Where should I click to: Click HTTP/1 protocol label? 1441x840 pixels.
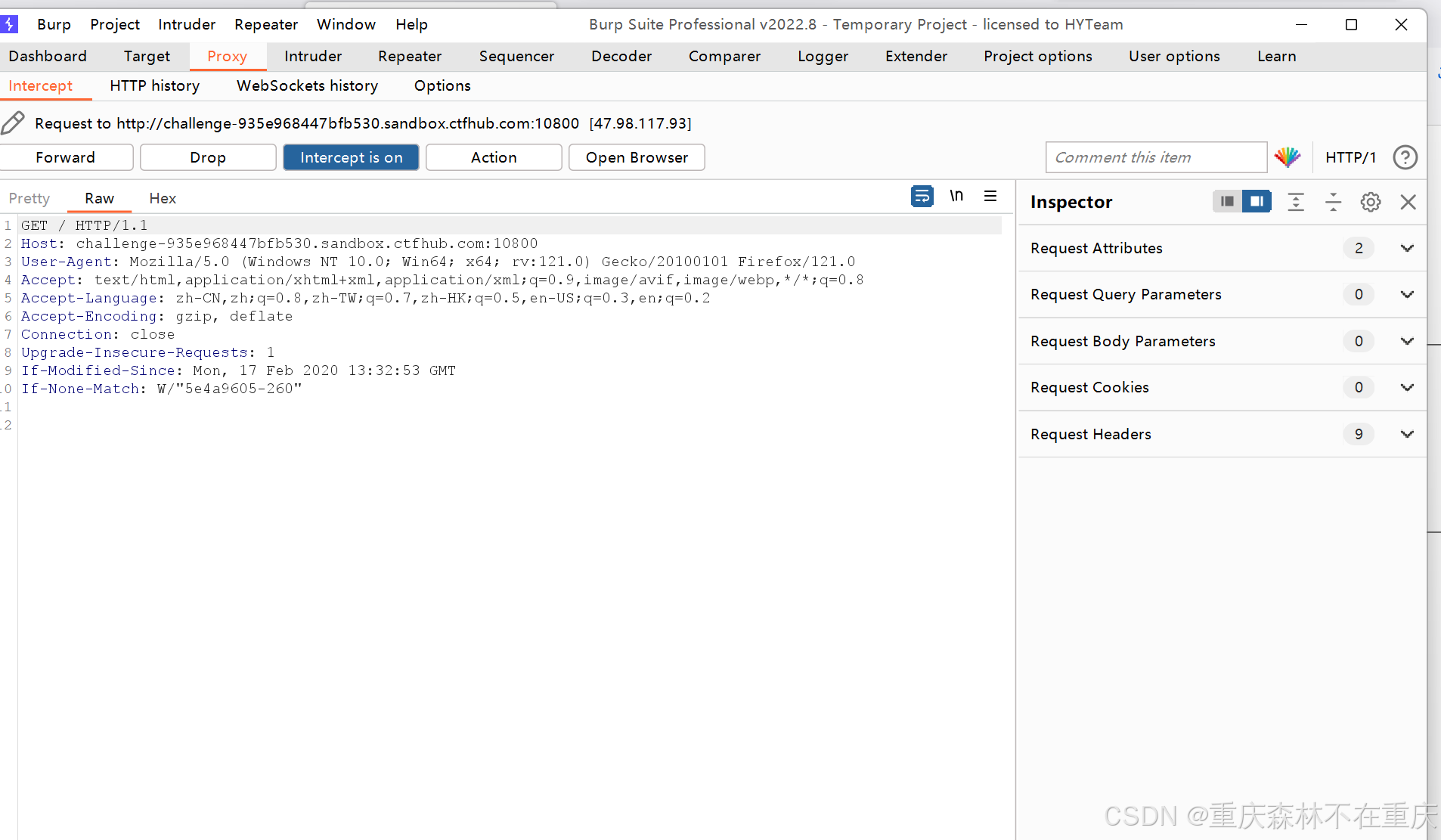1350,157
